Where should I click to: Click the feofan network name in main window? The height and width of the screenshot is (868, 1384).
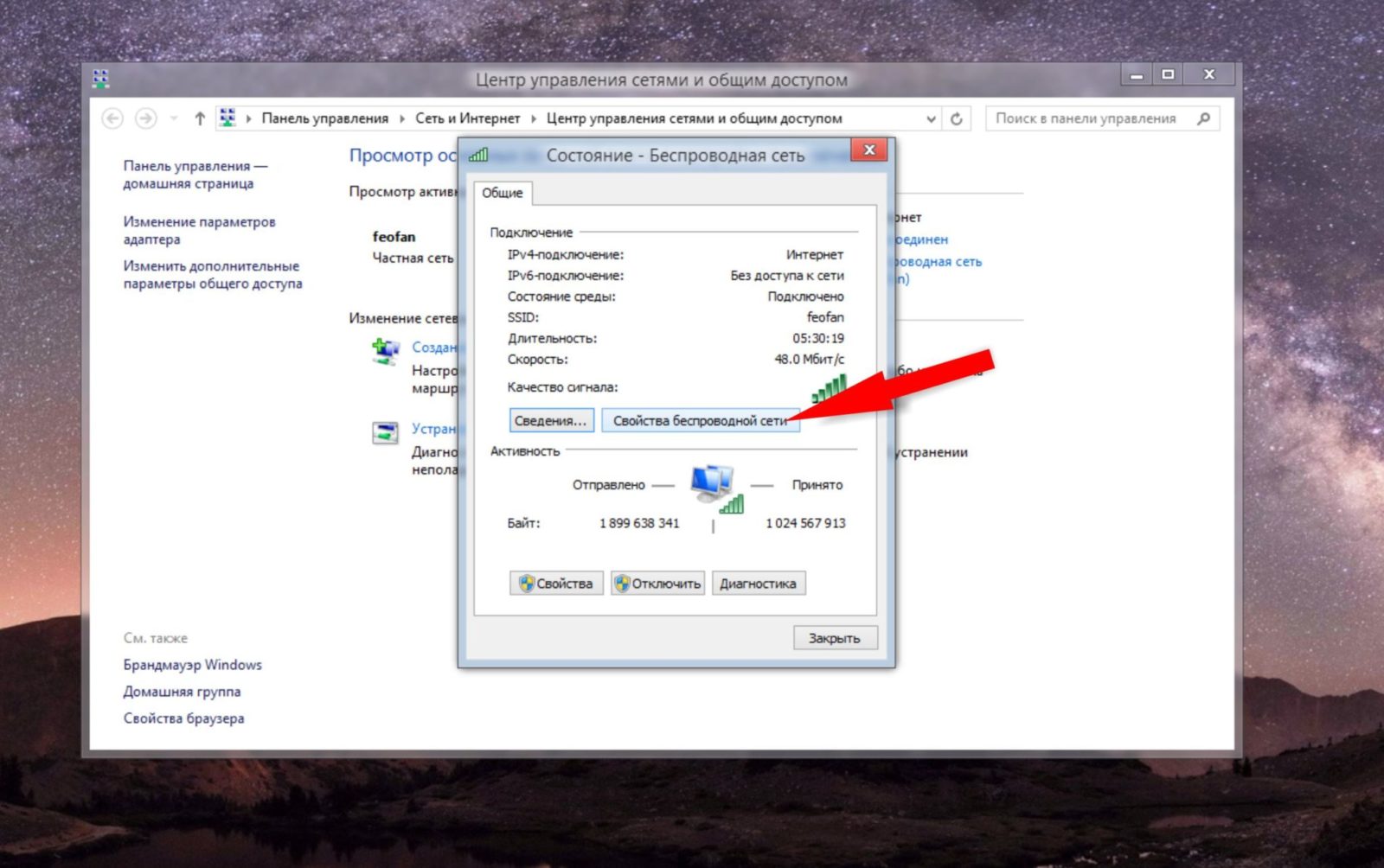click(x=394, y=236)
